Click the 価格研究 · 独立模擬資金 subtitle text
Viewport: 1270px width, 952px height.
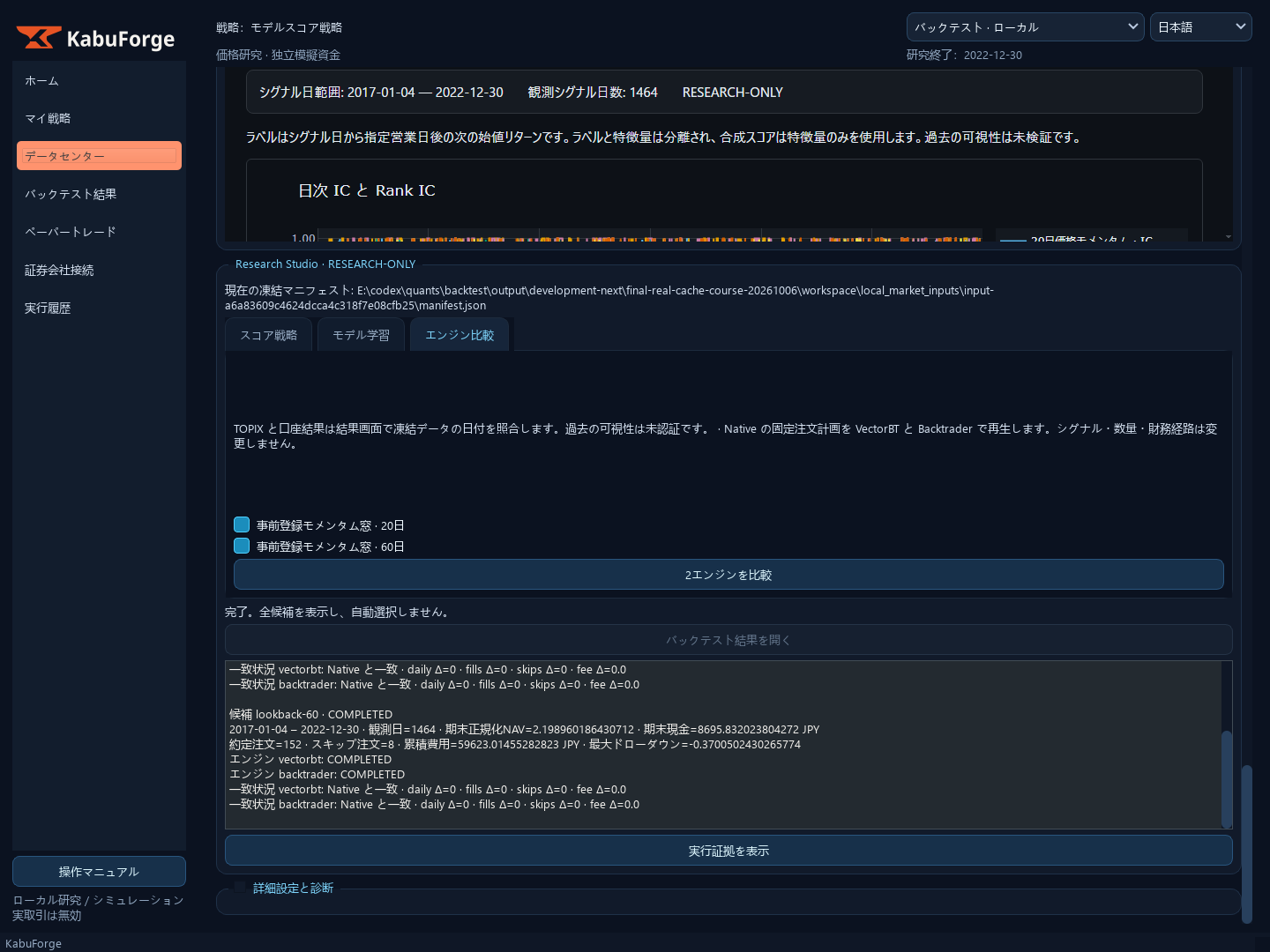(279, 55)
